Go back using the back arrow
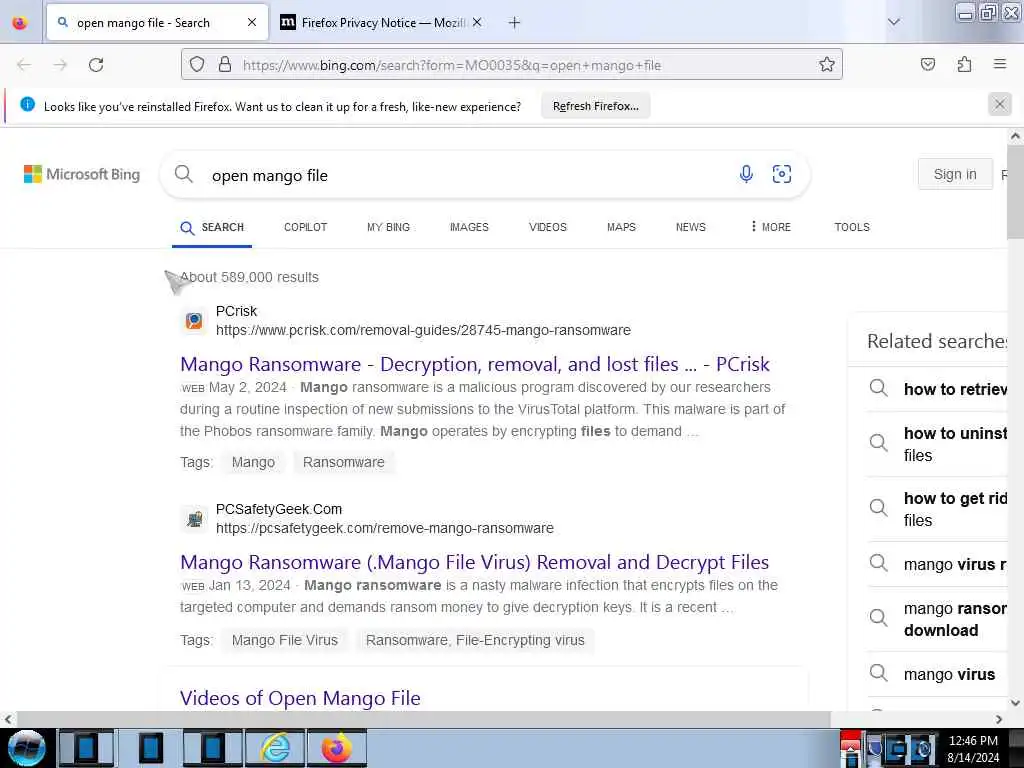1024x768 pixels. [24, 65]
